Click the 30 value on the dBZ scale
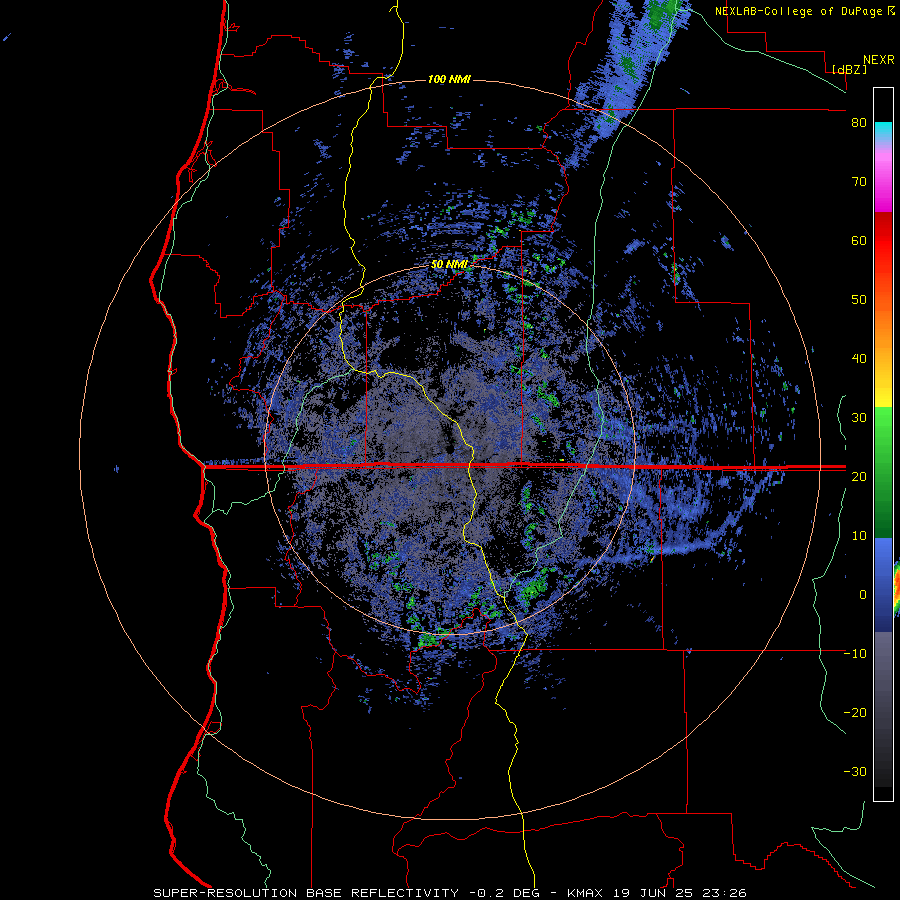 click(859, 417)
